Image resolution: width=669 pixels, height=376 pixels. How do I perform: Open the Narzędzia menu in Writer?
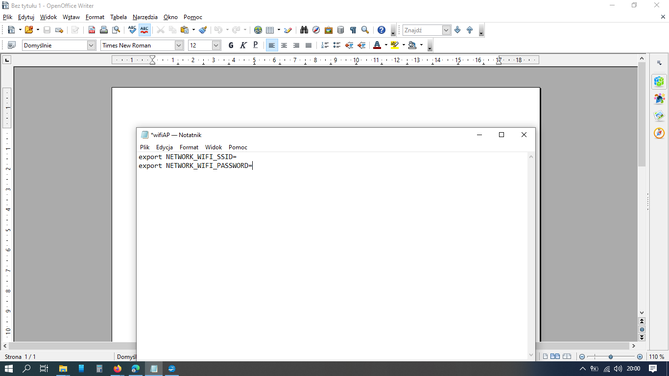tap(145, 17)
